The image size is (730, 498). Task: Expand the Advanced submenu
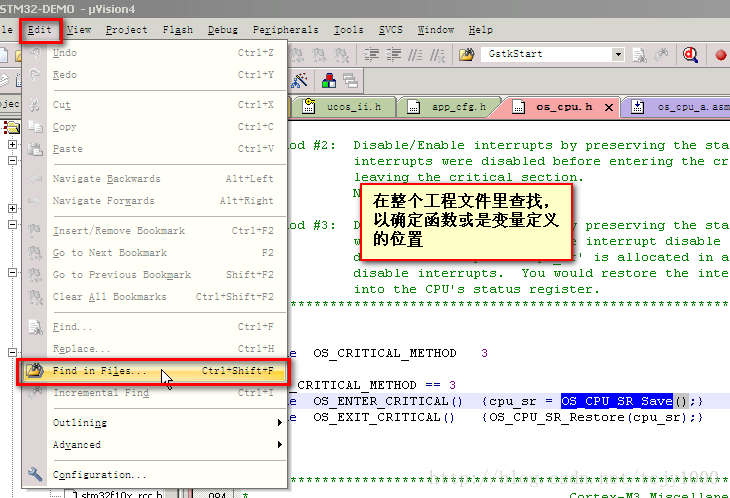coord(155,444)
